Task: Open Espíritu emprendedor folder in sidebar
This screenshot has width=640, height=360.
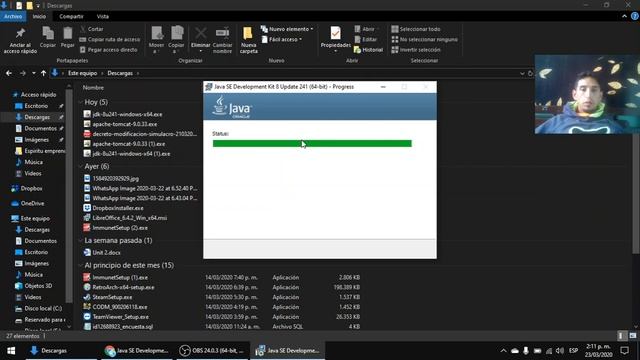Action: [40, 151]
